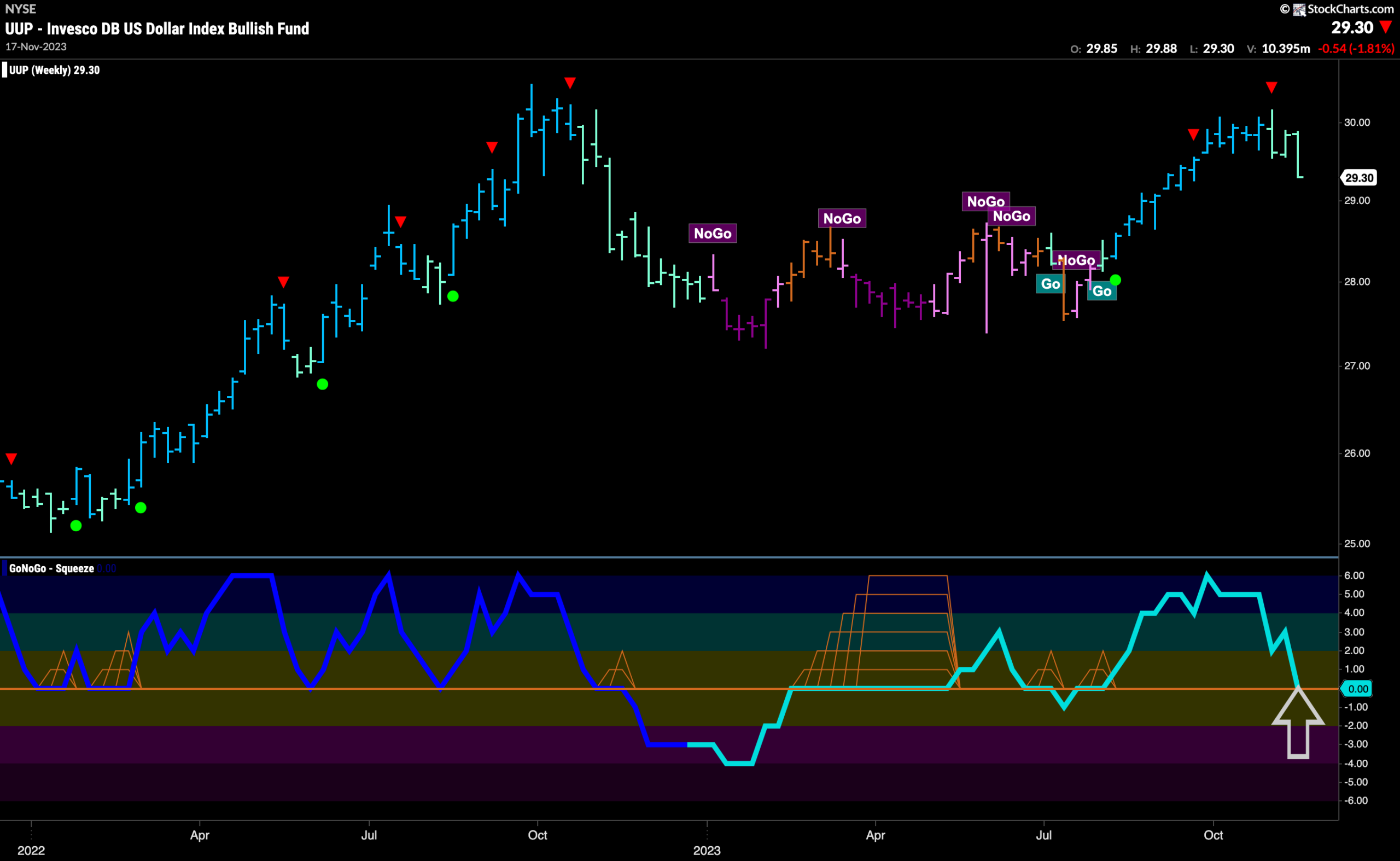Click the red down triangle beside price 29.30
The width and height of the screenshot is (1400, 861).
click(1386, 27)
